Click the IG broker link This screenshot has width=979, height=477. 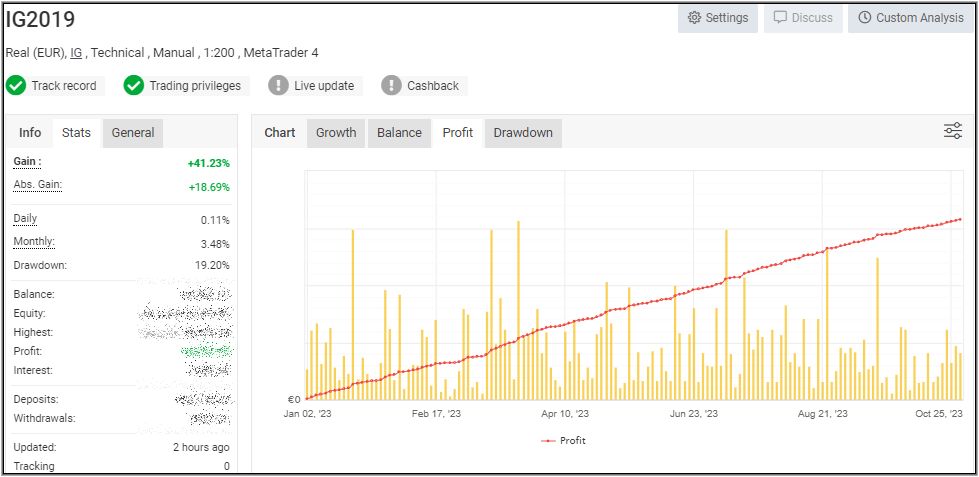pos(76,53)
